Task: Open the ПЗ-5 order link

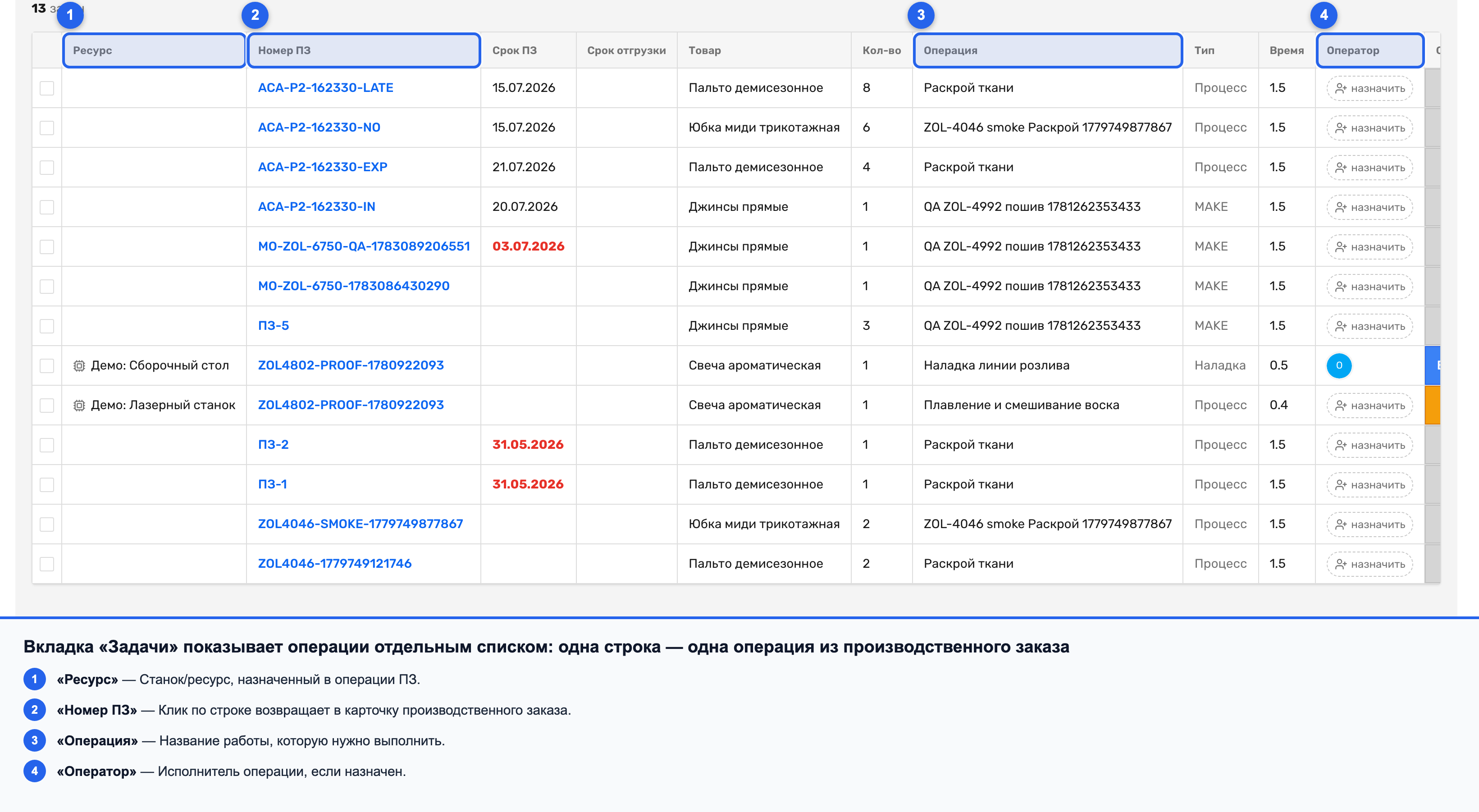Action: [x=273, y=326]
